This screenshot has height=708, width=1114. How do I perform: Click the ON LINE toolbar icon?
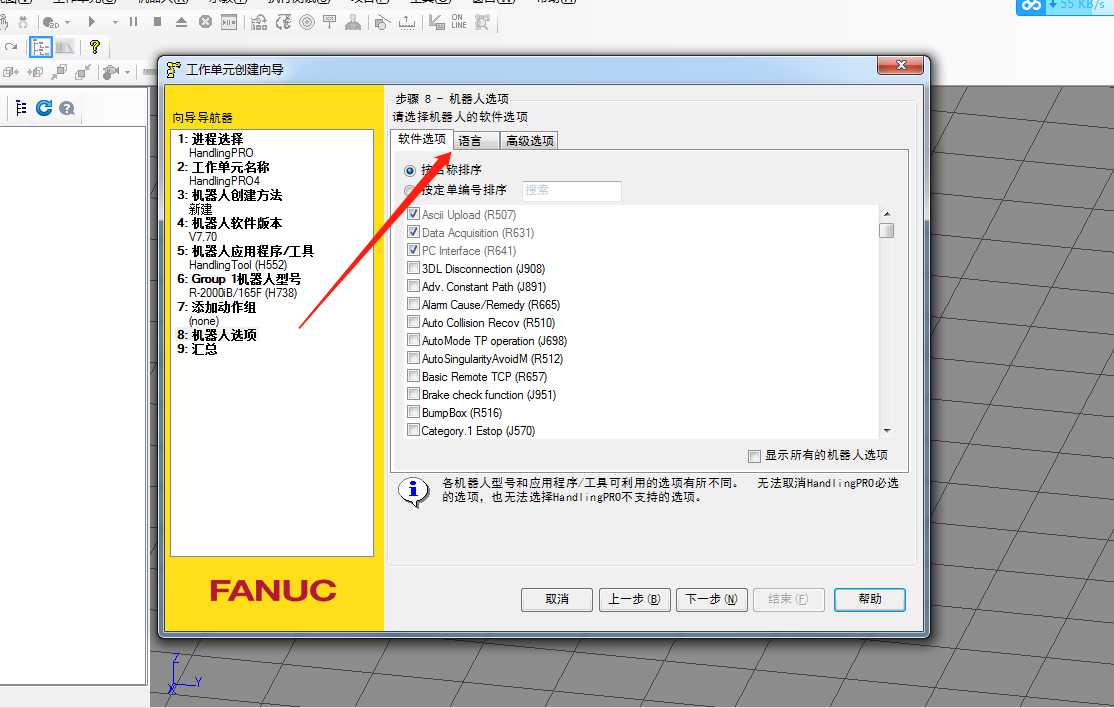459,22
